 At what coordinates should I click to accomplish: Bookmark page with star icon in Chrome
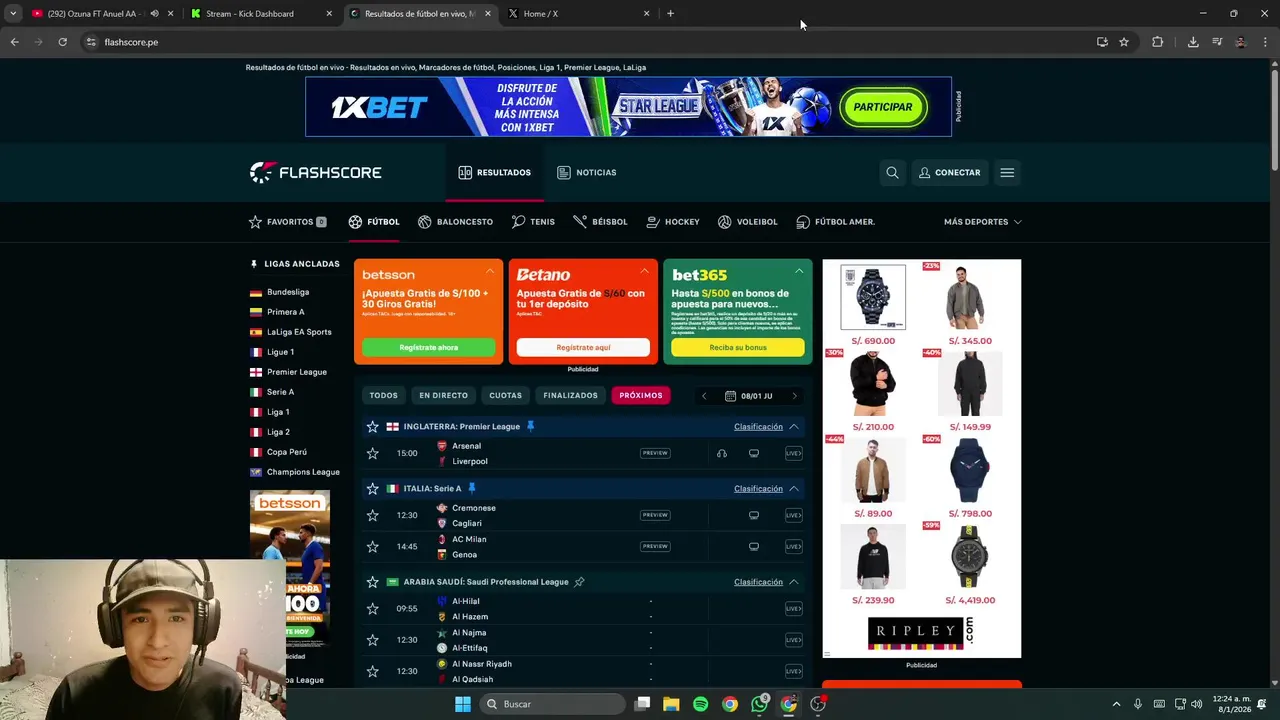1124,42
